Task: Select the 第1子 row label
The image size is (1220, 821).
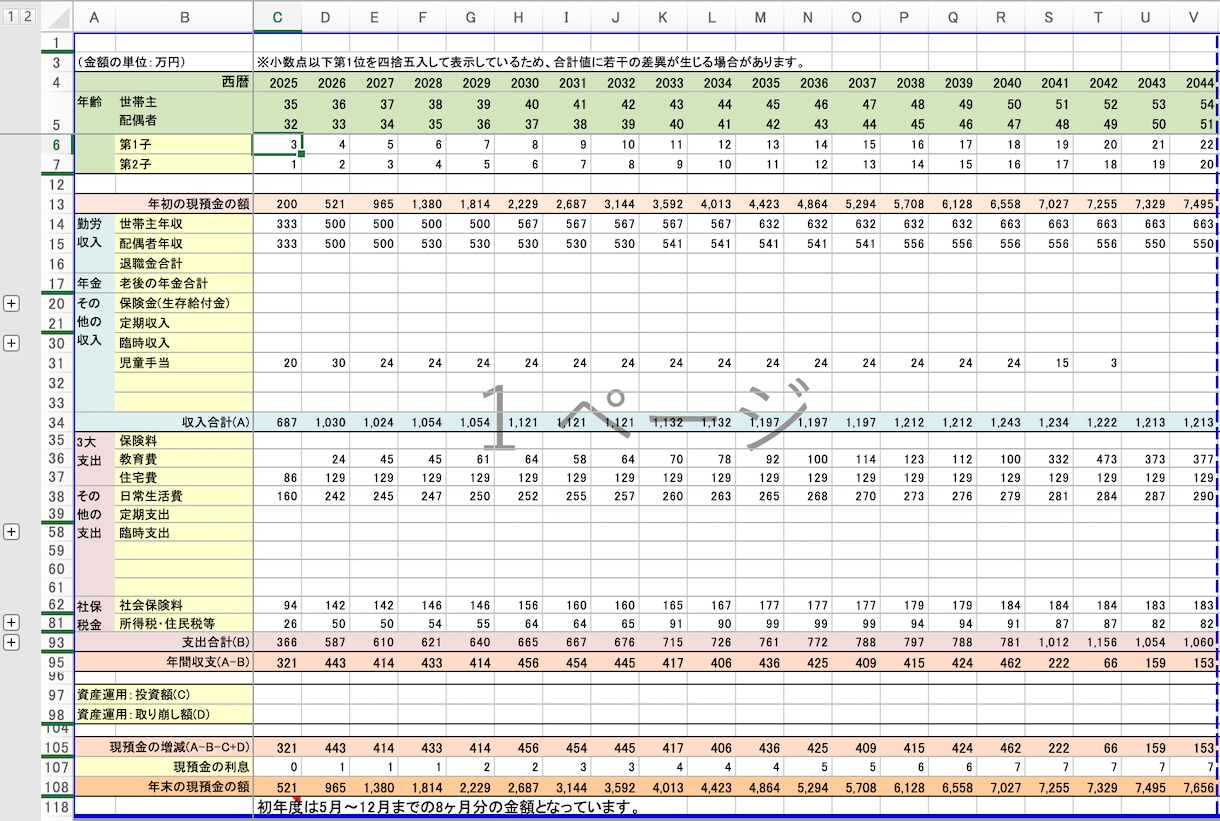Action: click(184, 145)
